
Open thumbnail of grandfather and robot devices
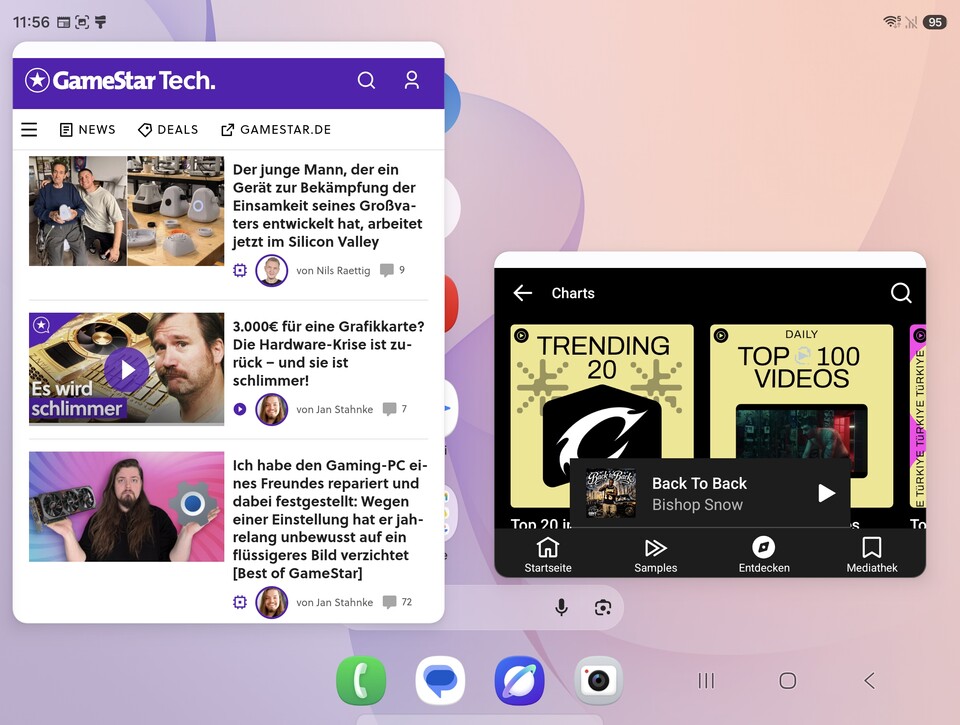[127, 211]
